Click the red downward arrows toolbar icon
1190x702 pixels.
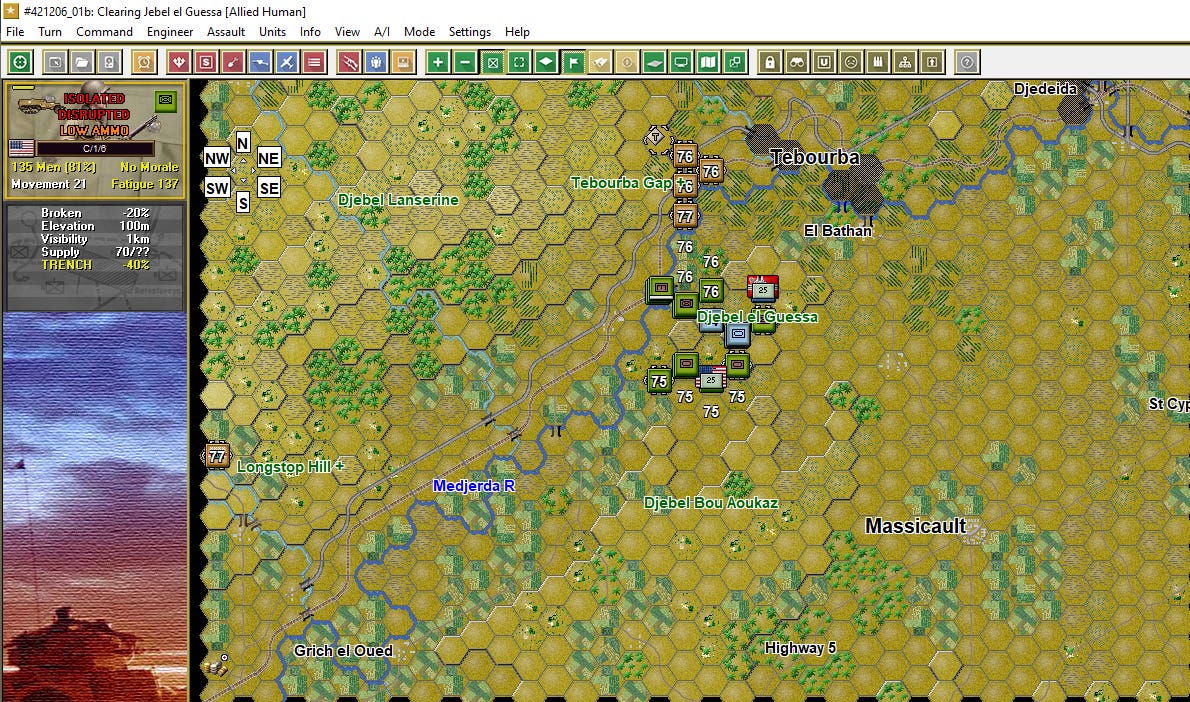tap(178, 62)
